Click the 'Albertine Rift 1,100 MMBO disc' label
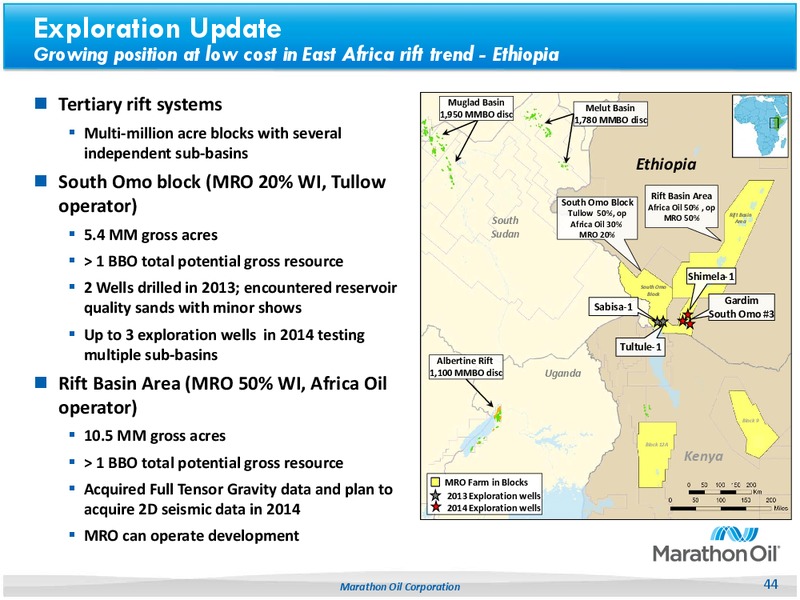Screen dimensions: 800x600 click(465, 367)
